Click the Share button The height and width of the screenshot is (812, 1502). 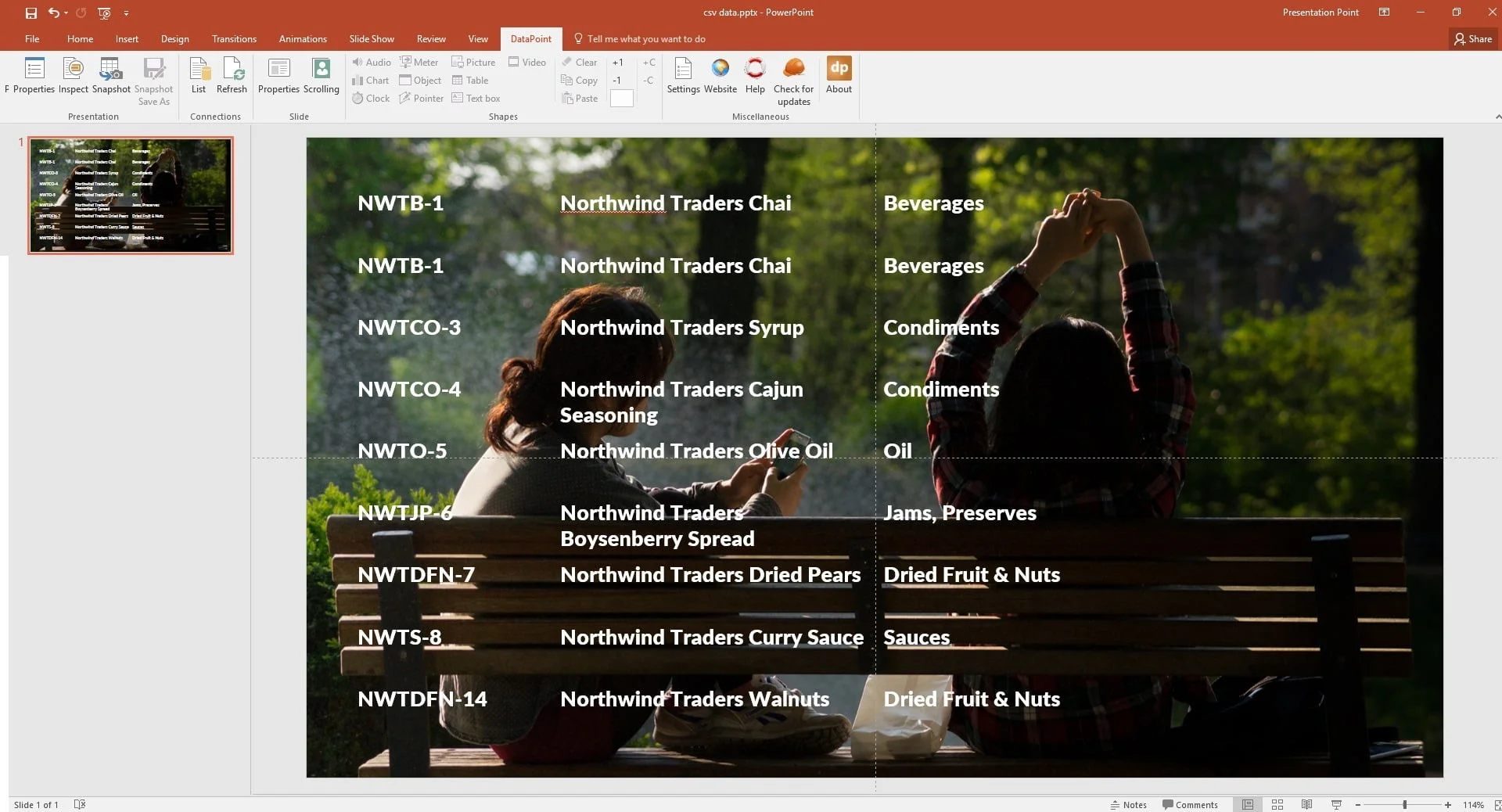coord(1472,38)
